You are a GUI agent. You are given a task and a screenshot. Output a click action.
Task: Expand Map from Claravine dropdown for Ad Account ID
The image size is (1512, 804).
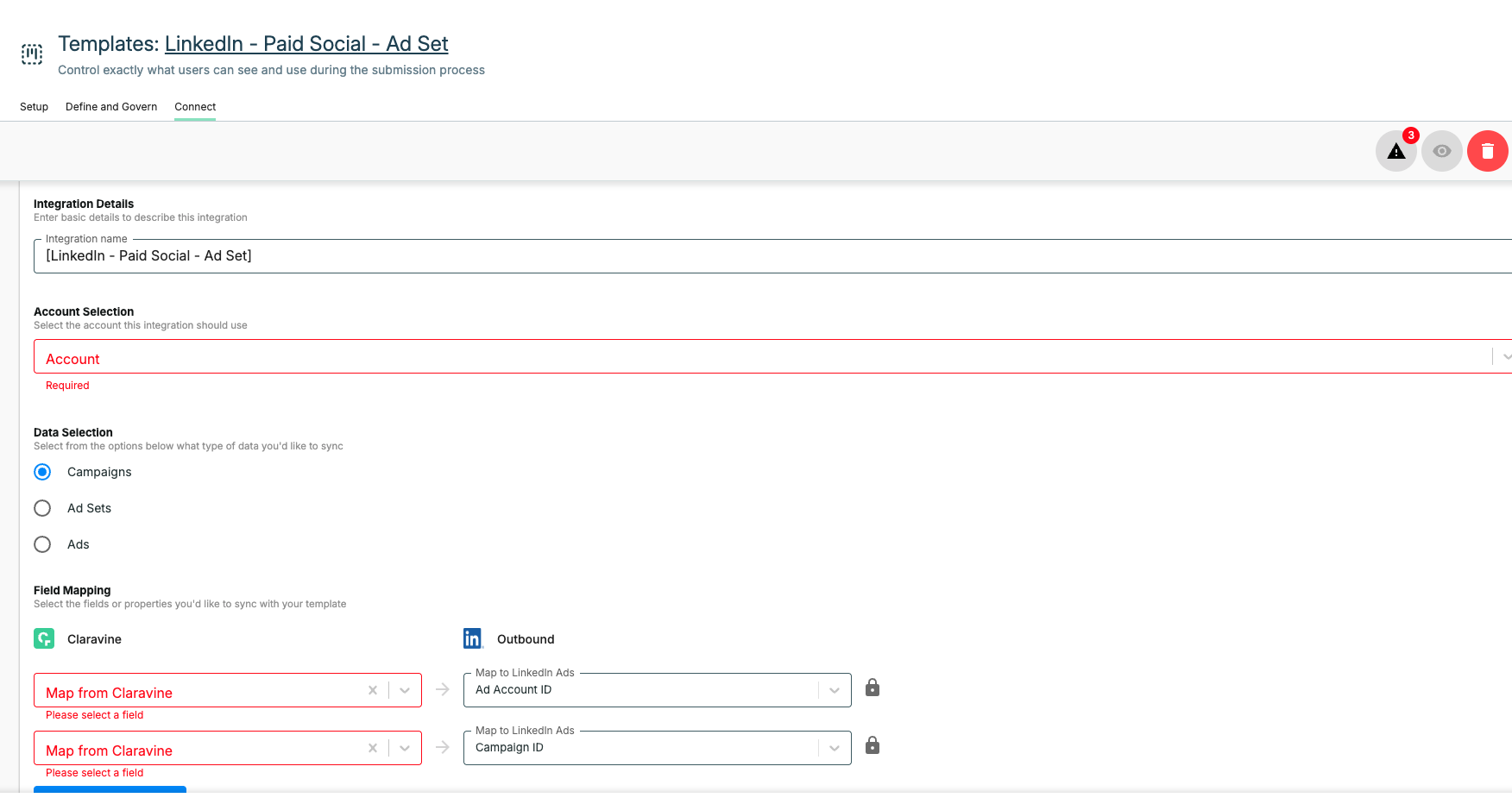click(405, 690)
